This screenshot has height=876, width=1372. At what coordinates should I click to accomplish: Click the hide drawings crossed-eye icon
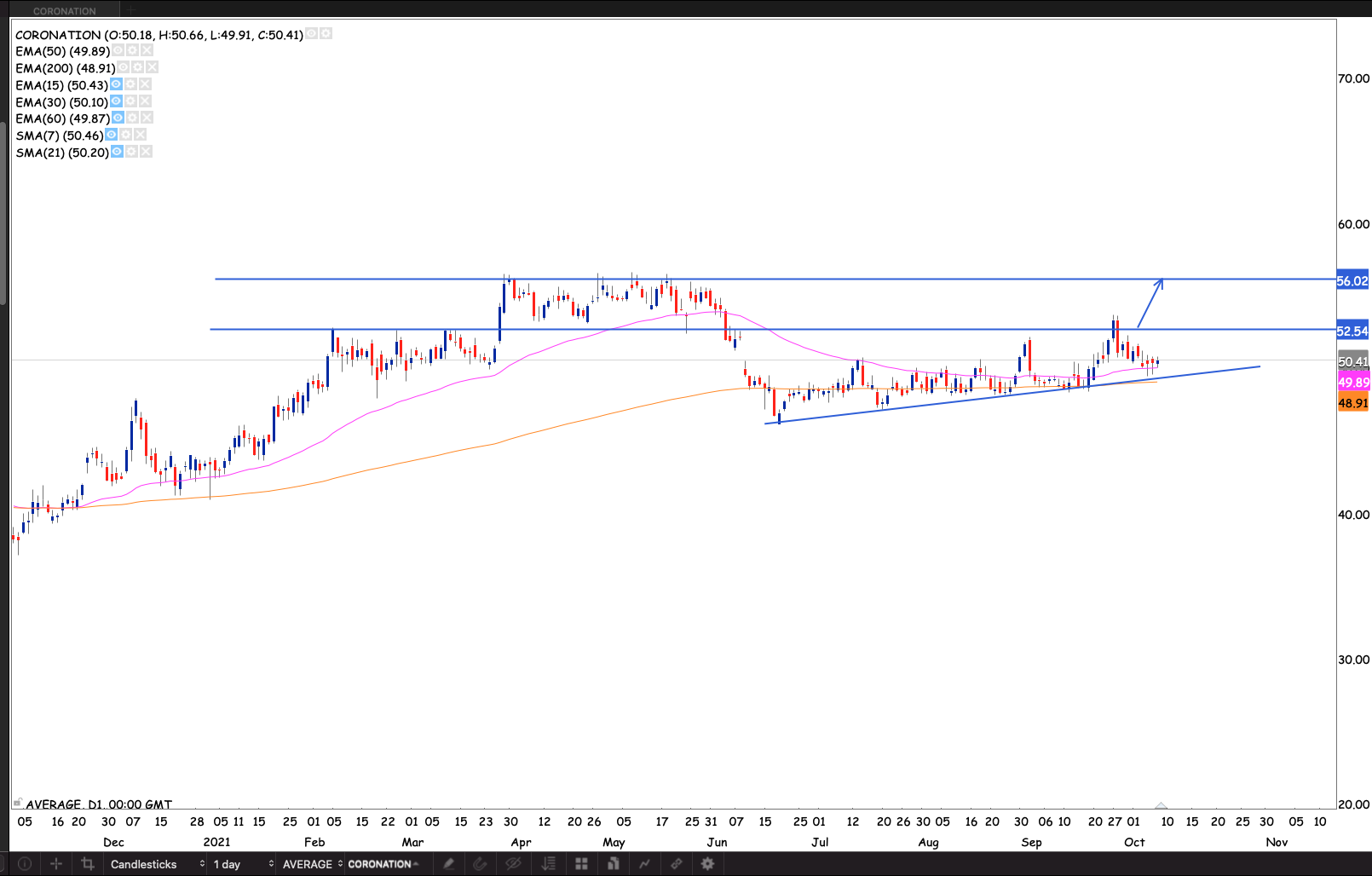click(513, 863)
